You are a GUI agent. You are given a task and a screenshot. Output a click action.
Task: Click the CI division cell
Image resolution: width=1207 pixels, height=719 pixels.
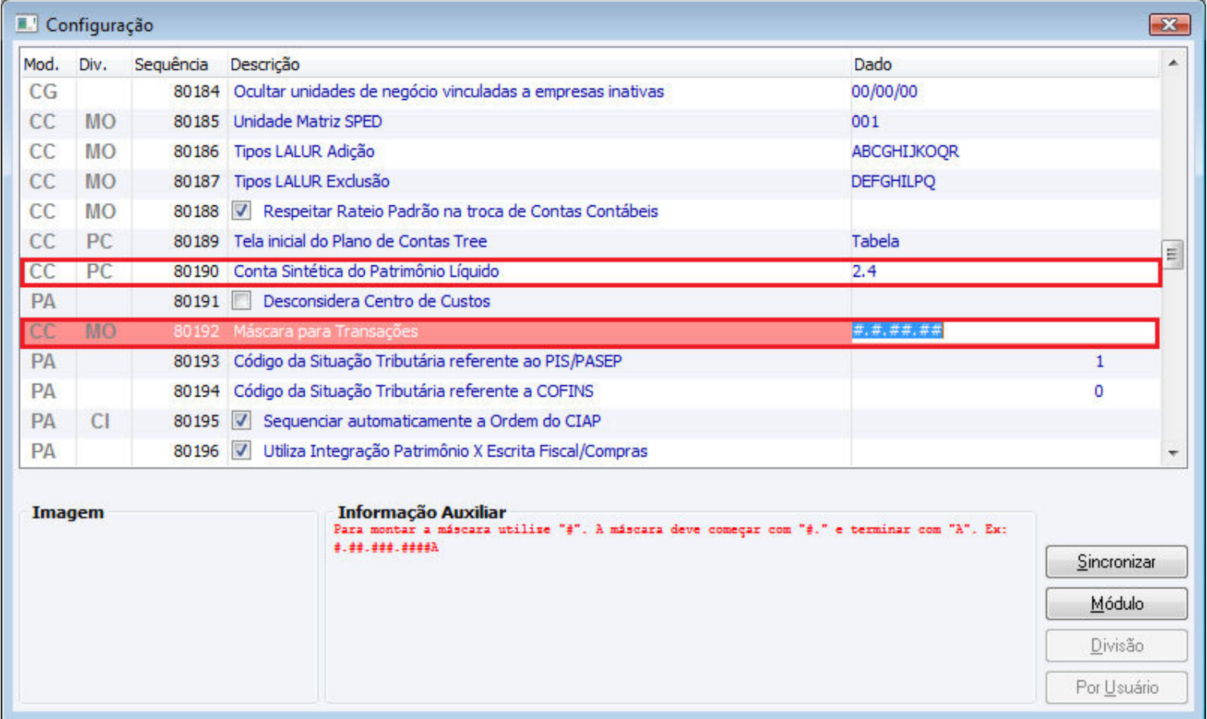tap(100, 421)
